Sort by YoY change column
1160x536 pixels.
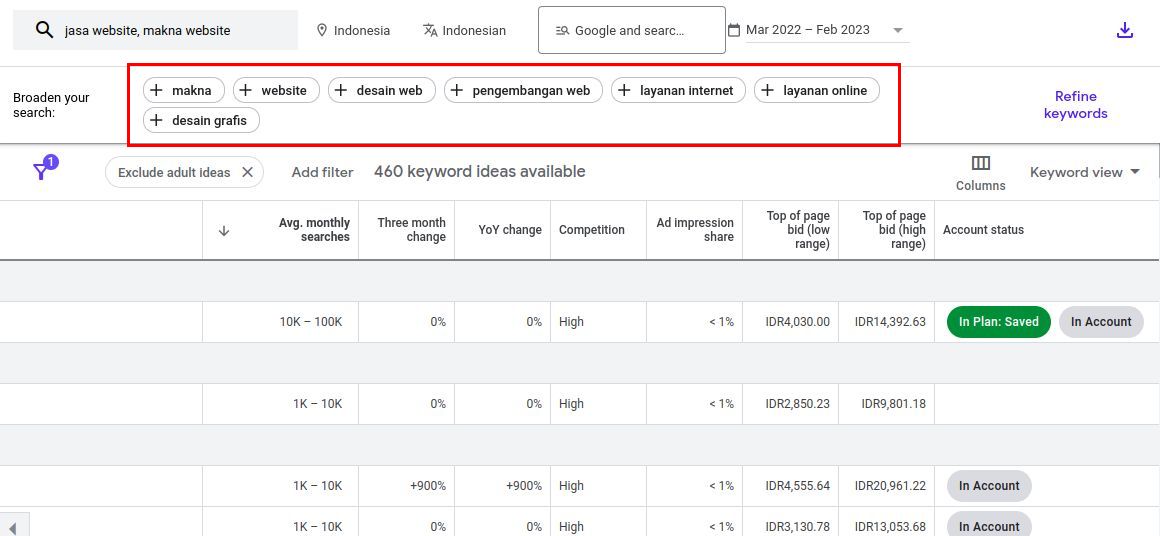coord(510,230)
